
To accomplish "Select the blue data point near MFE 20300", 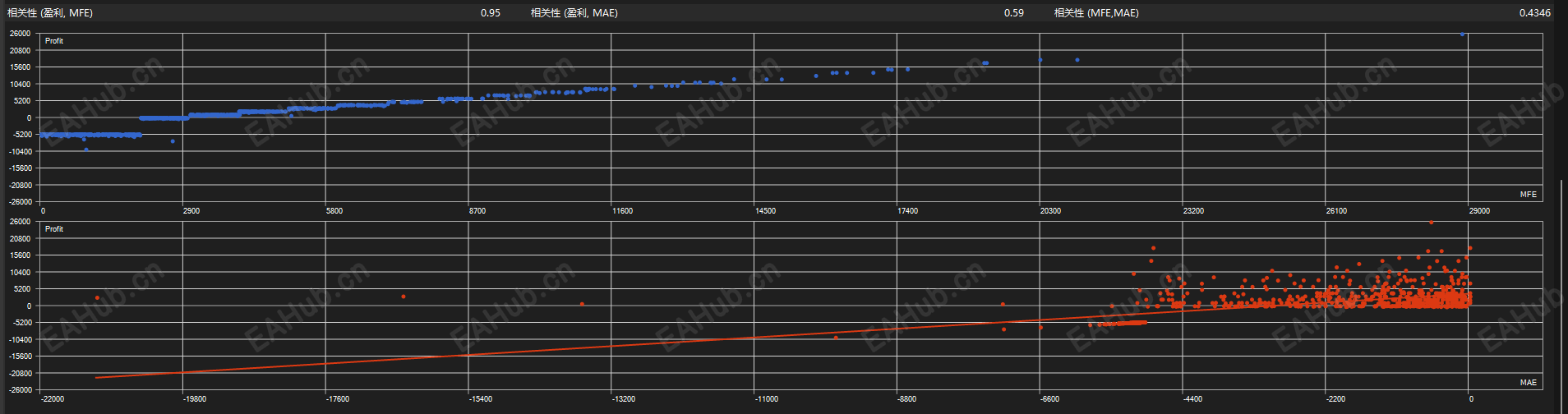I will tap(1040, 60).
